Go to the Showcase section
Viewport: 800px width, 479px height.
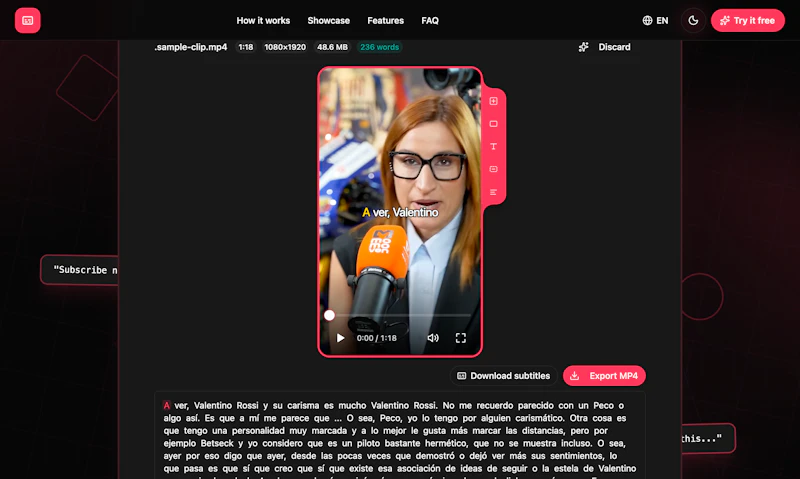(x=329, y=20)
